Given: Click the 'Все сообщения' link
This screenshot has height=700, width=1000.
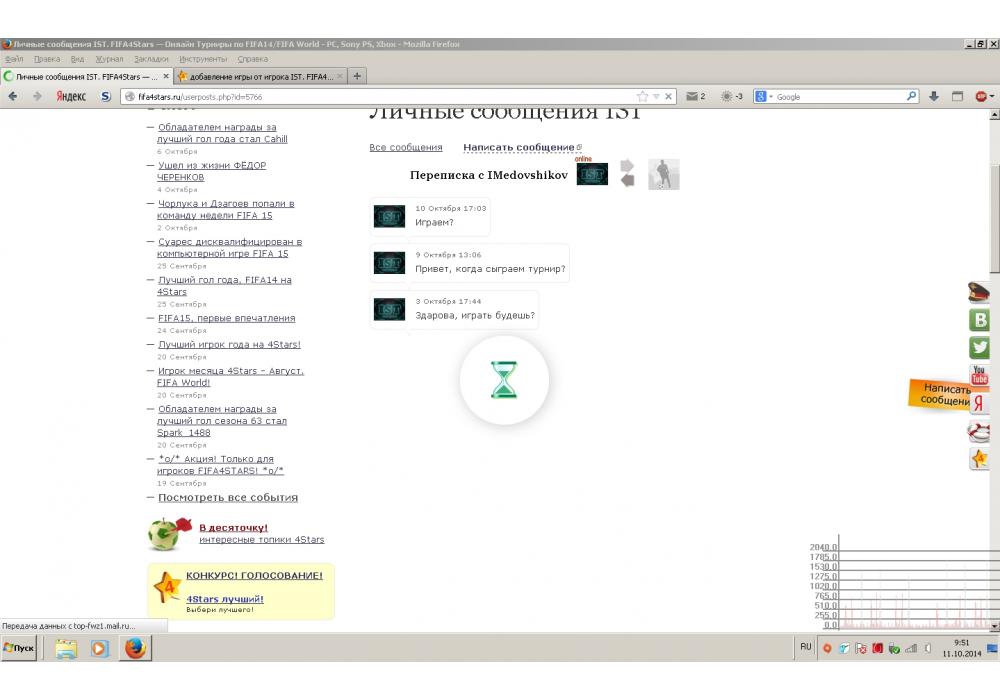Looking at the screenshot, I should point(405,148).
